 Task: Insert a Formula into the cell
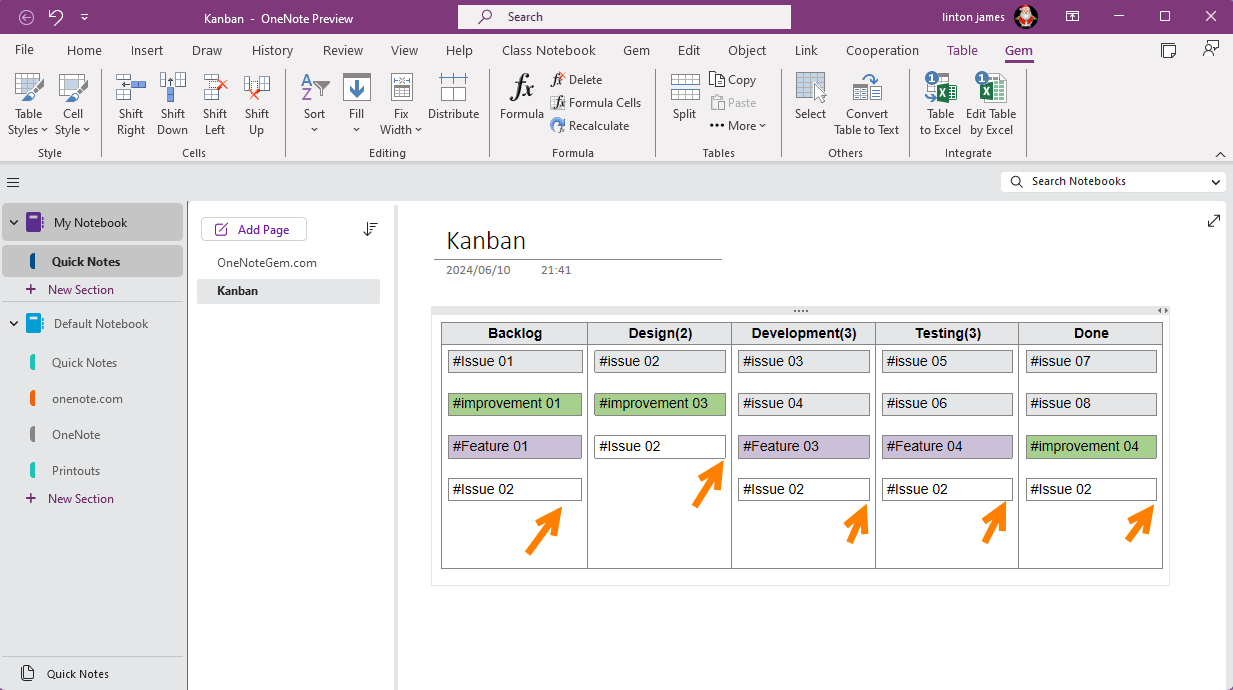click(522, 97)
